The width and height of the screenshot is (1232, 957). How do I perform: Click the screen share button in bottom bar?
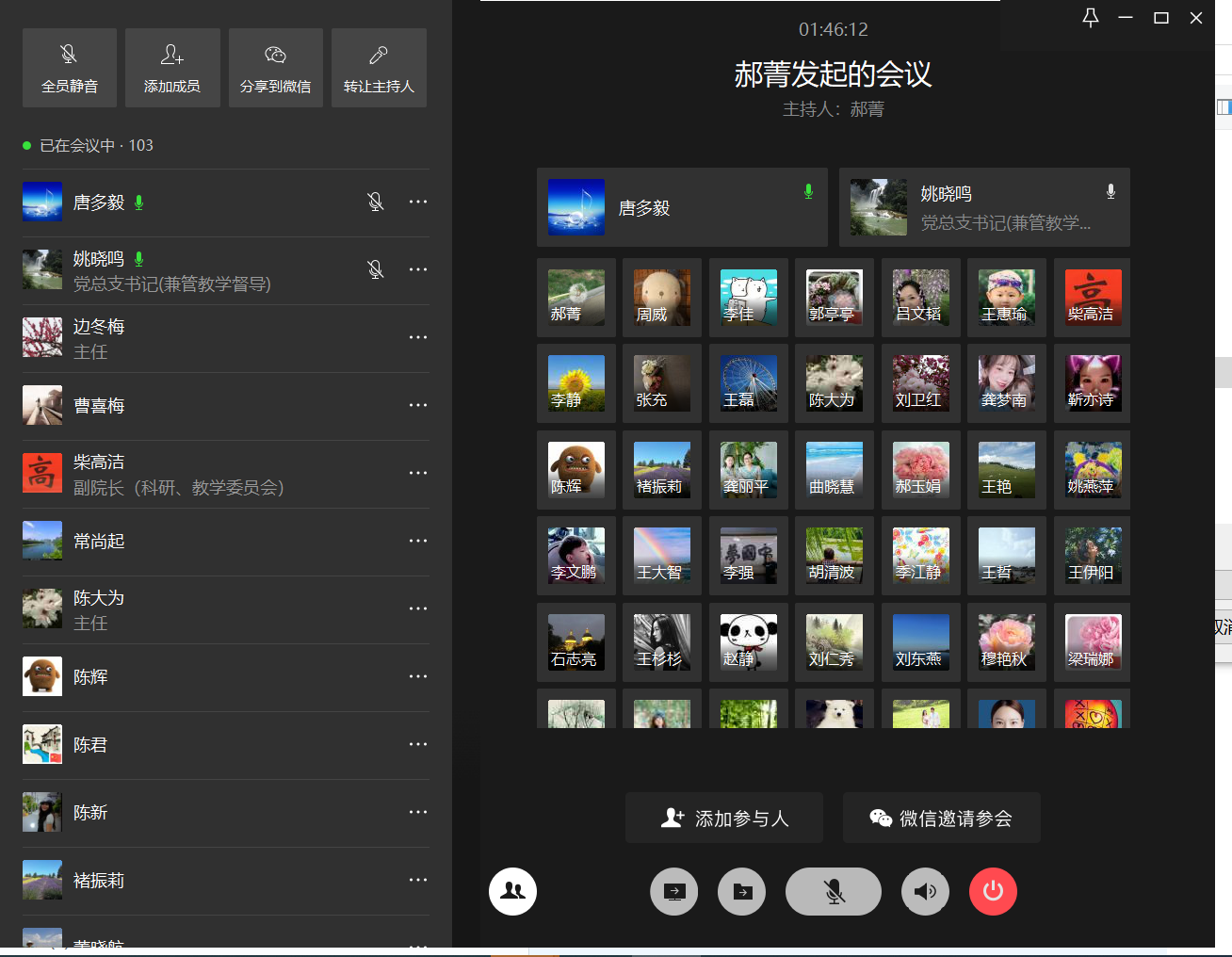674,891
